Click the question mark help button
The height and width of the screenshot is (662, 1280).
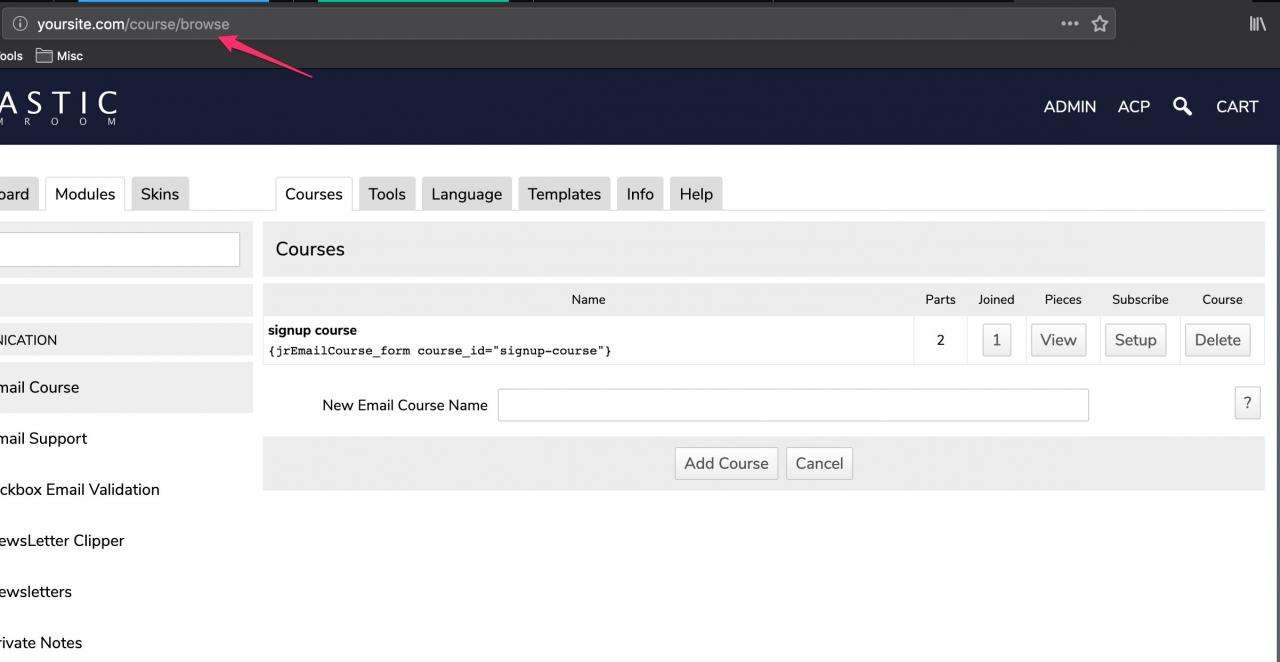pyautogui.click(x=1247, y=403)
